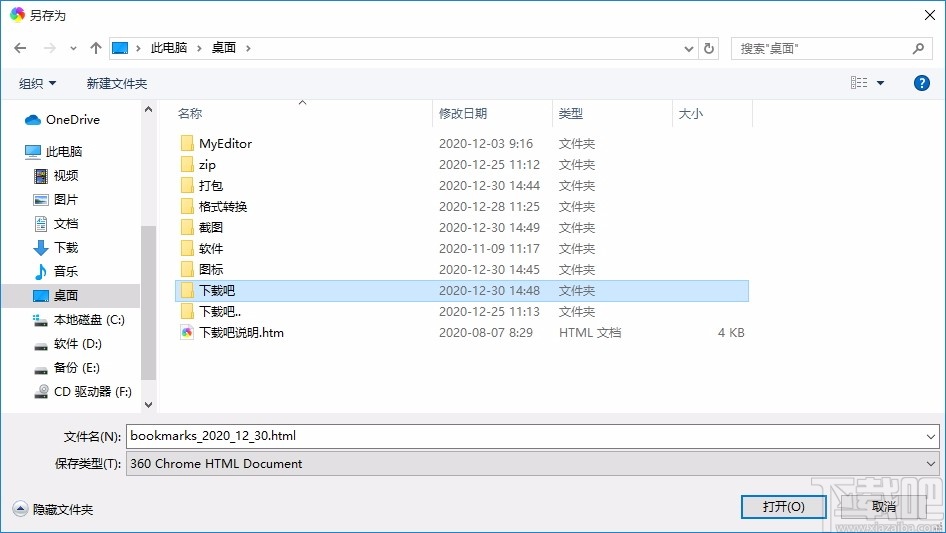Open the 组织 menu

point(37,83)
